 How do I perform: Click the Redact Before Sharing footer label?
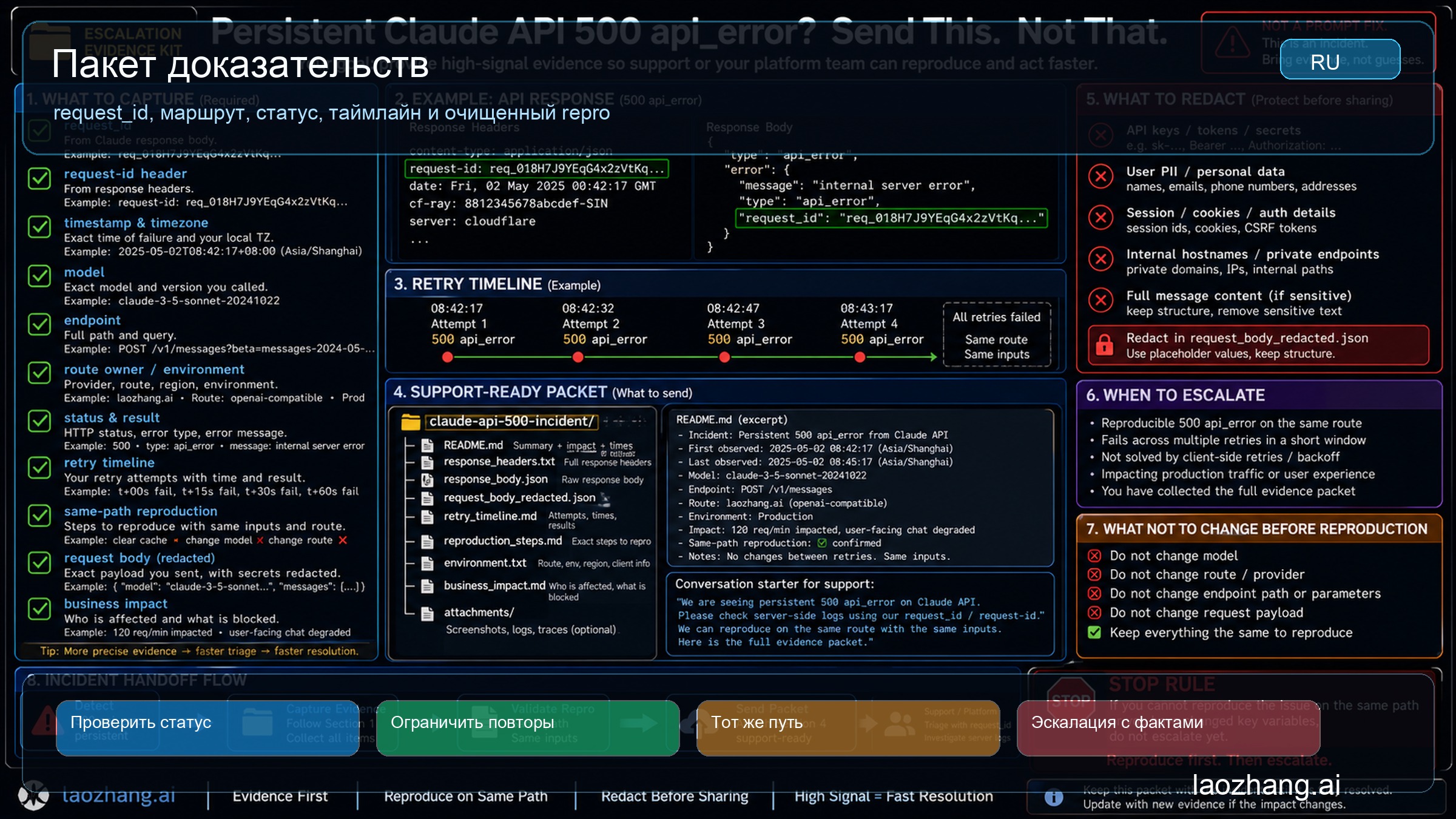coord(675,796)
